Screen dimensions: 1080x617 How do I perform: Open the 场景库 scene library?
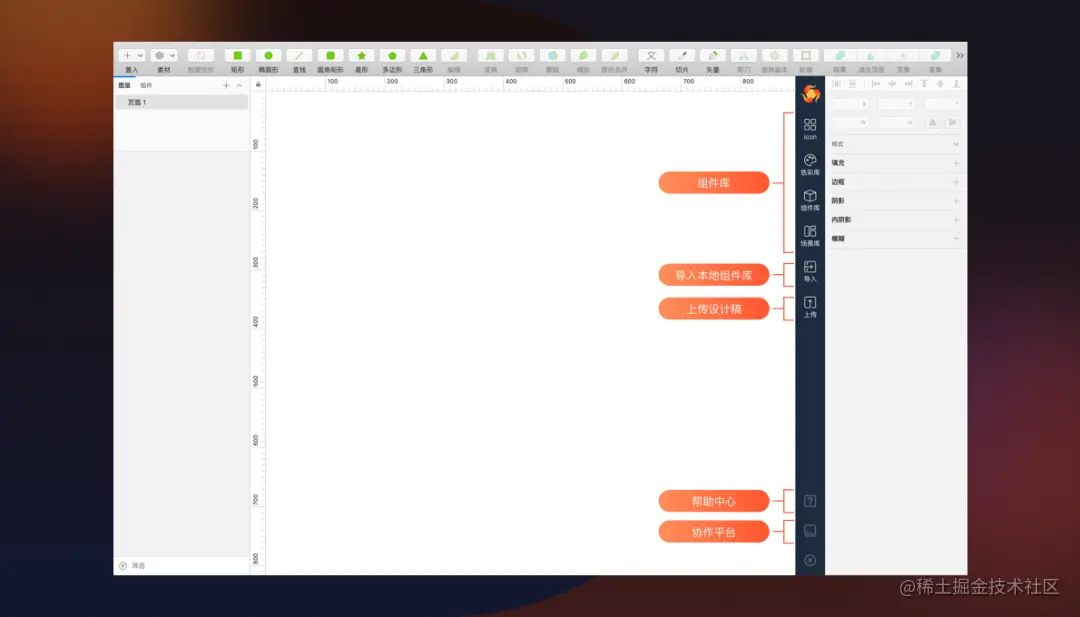pos(810,236)
